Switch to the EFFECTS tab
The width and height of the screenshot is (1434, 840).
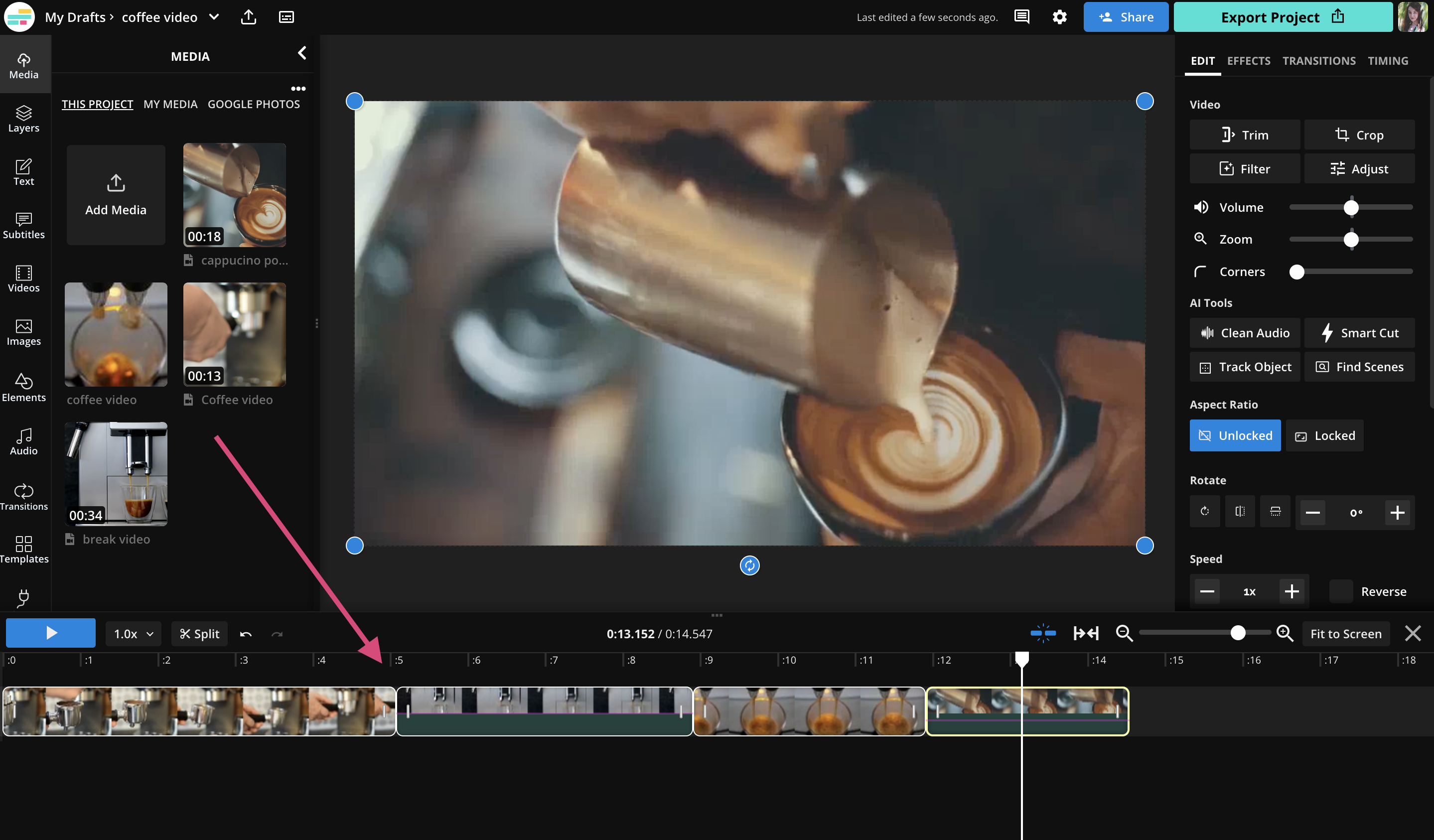coord(1249,60)
